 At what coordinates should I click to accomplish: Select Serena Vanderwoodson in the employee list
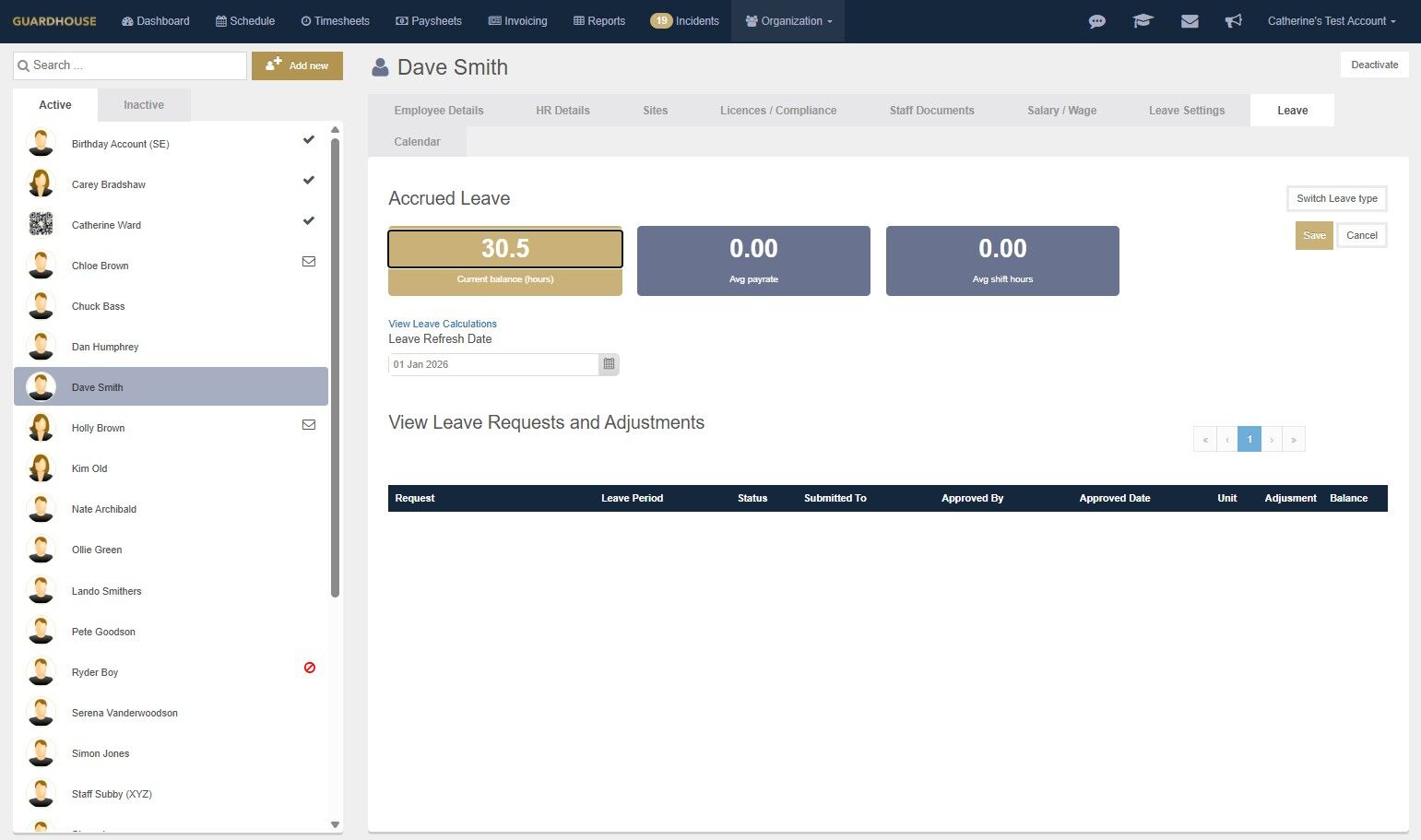(x=172, y=713)
